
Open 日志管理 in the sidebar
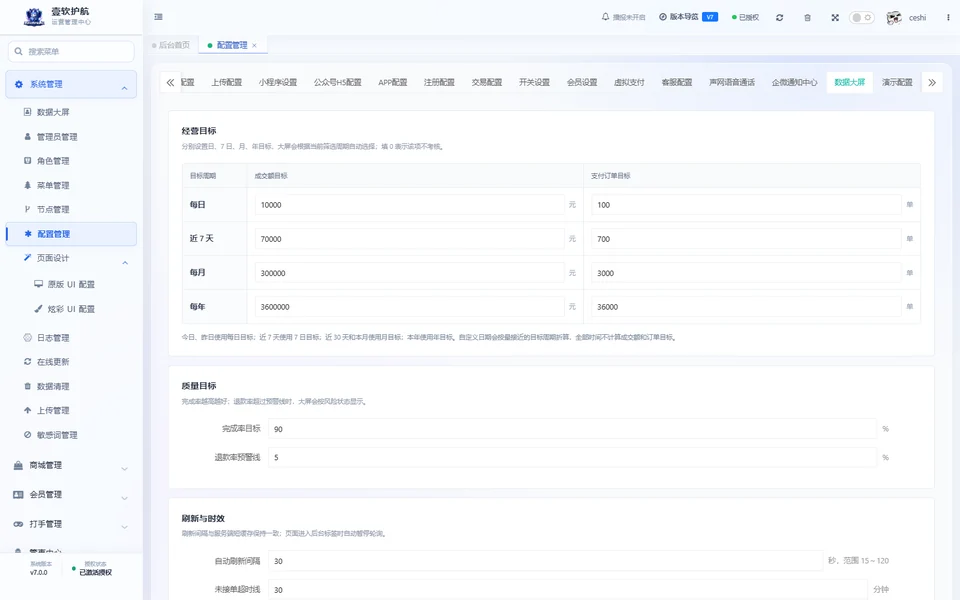click(53, 338)
